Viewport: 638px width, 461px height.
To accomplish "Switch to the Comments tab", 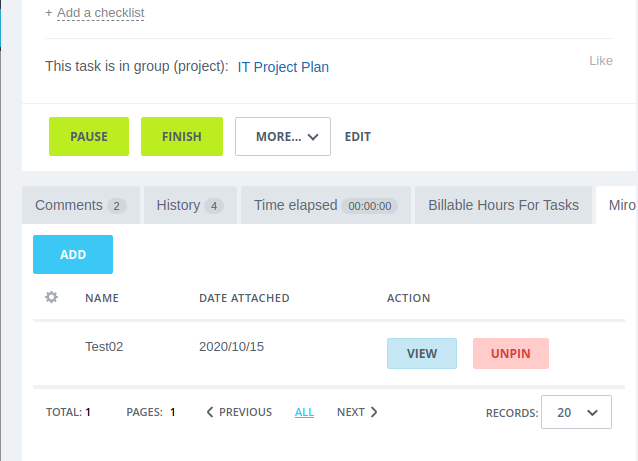I will (x=81, y=205).
